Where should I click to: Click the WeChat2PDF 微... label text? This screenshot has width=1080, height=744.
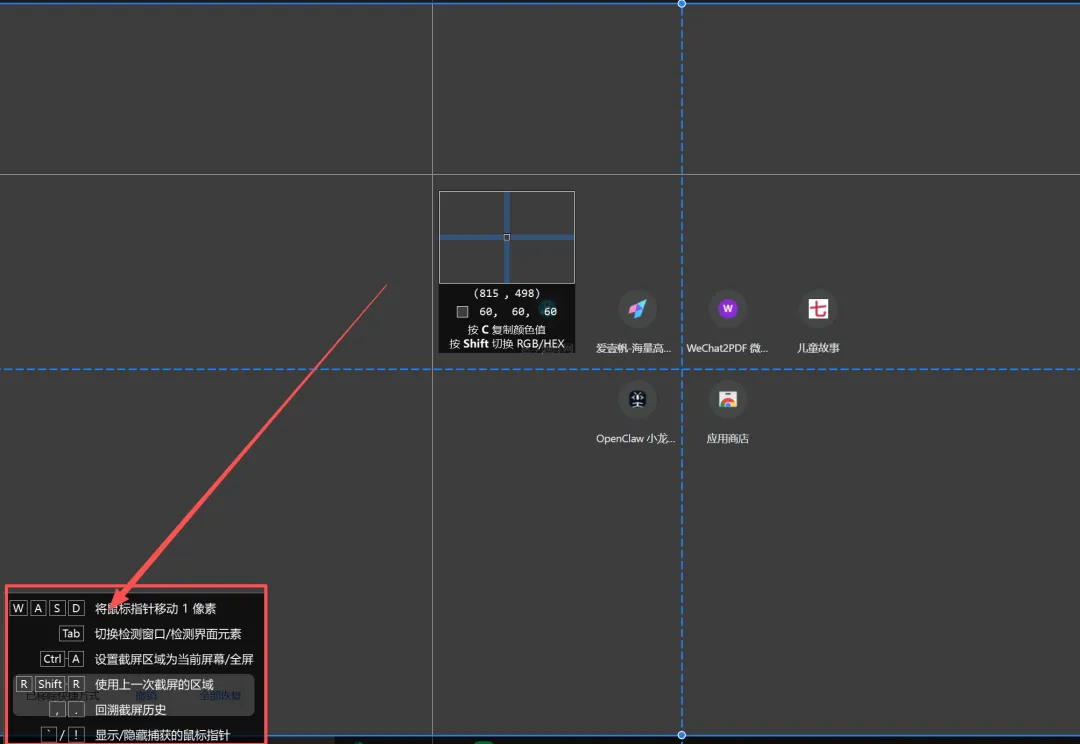click(x=727, y=349)
